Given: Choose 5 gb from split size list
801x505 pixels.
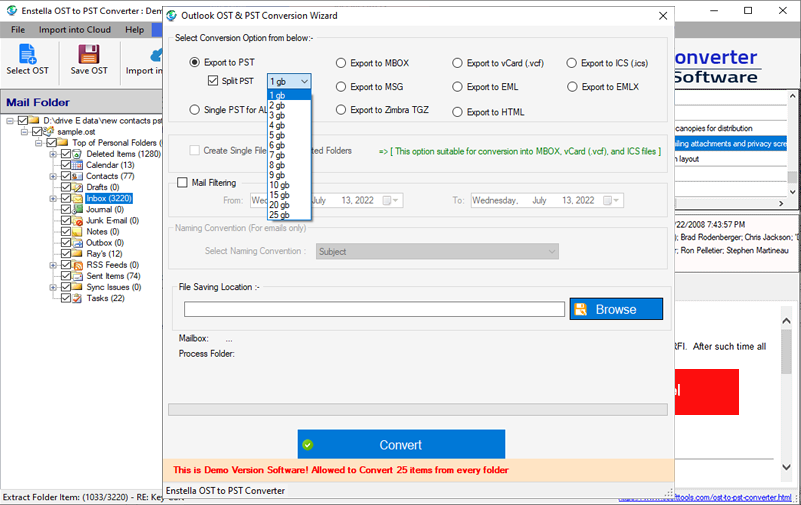Looking at the screenshot, I should pyautogui.click(x=289, y=135).
